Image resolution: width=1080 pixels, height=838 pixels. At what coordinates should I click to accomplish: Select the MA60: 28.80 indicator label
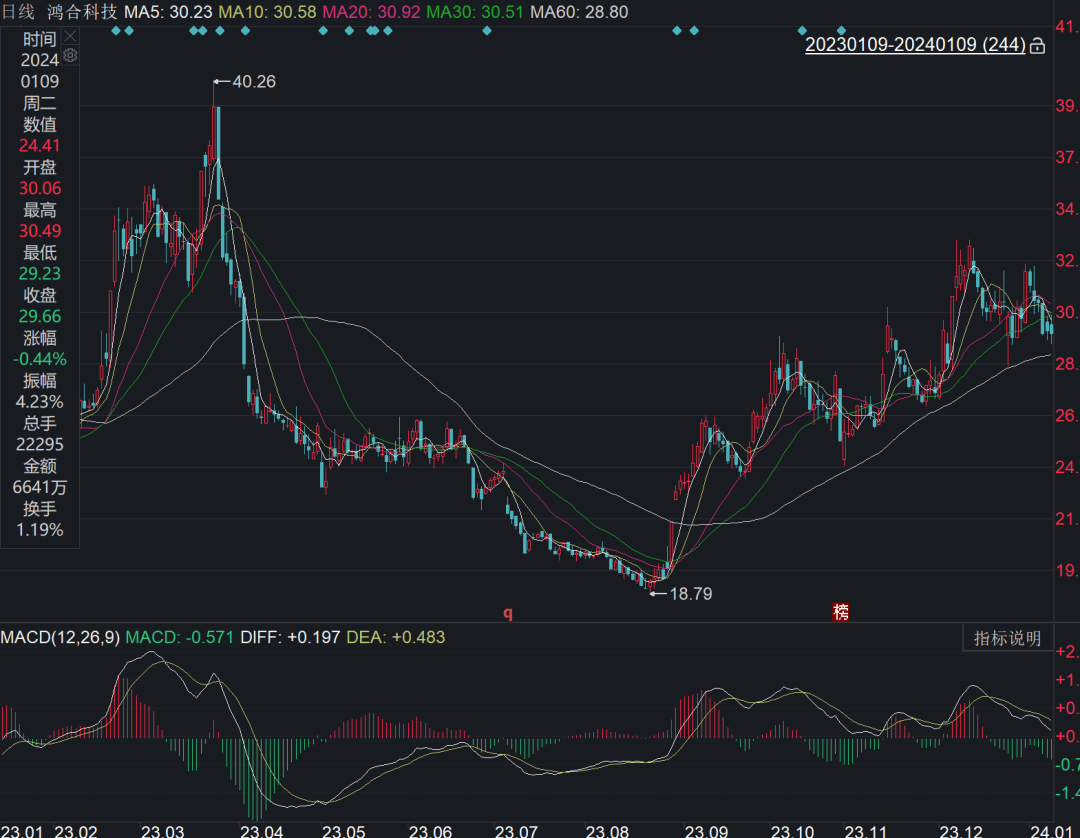579,12
